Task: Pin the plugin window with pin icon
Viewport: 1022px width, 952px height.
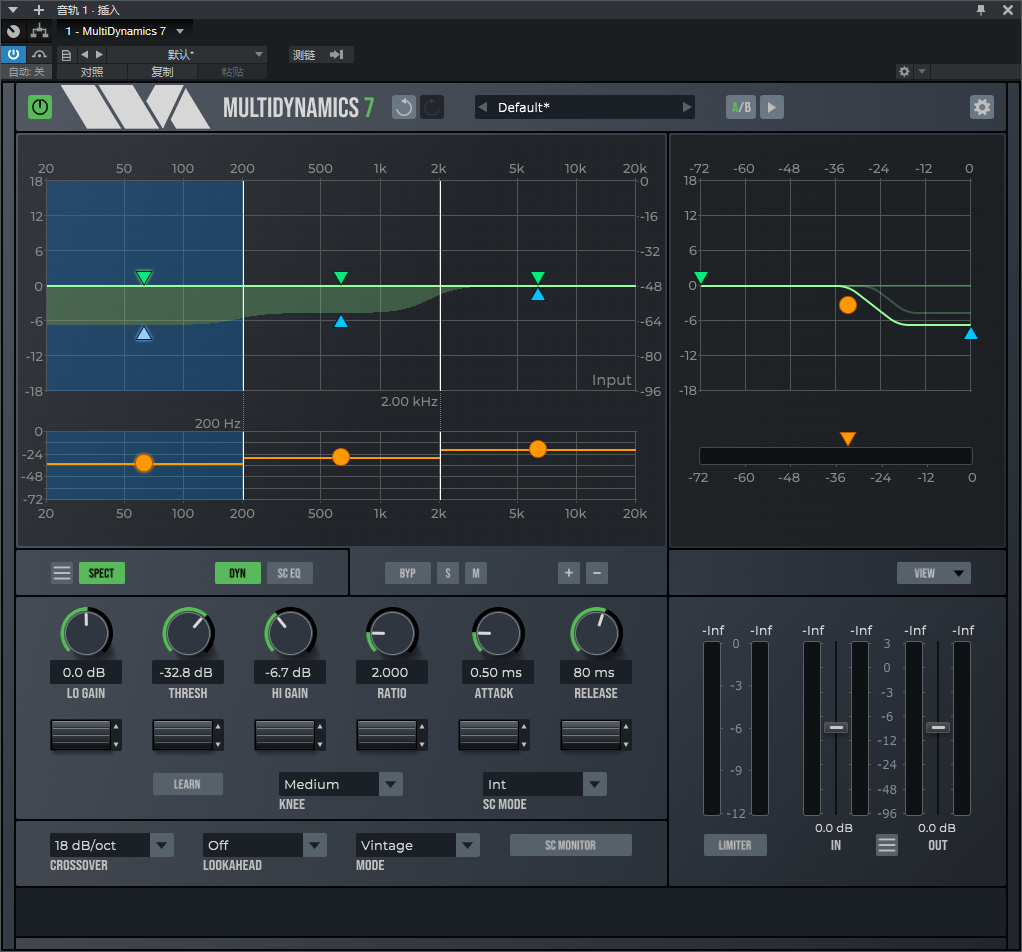Action: 981,10
